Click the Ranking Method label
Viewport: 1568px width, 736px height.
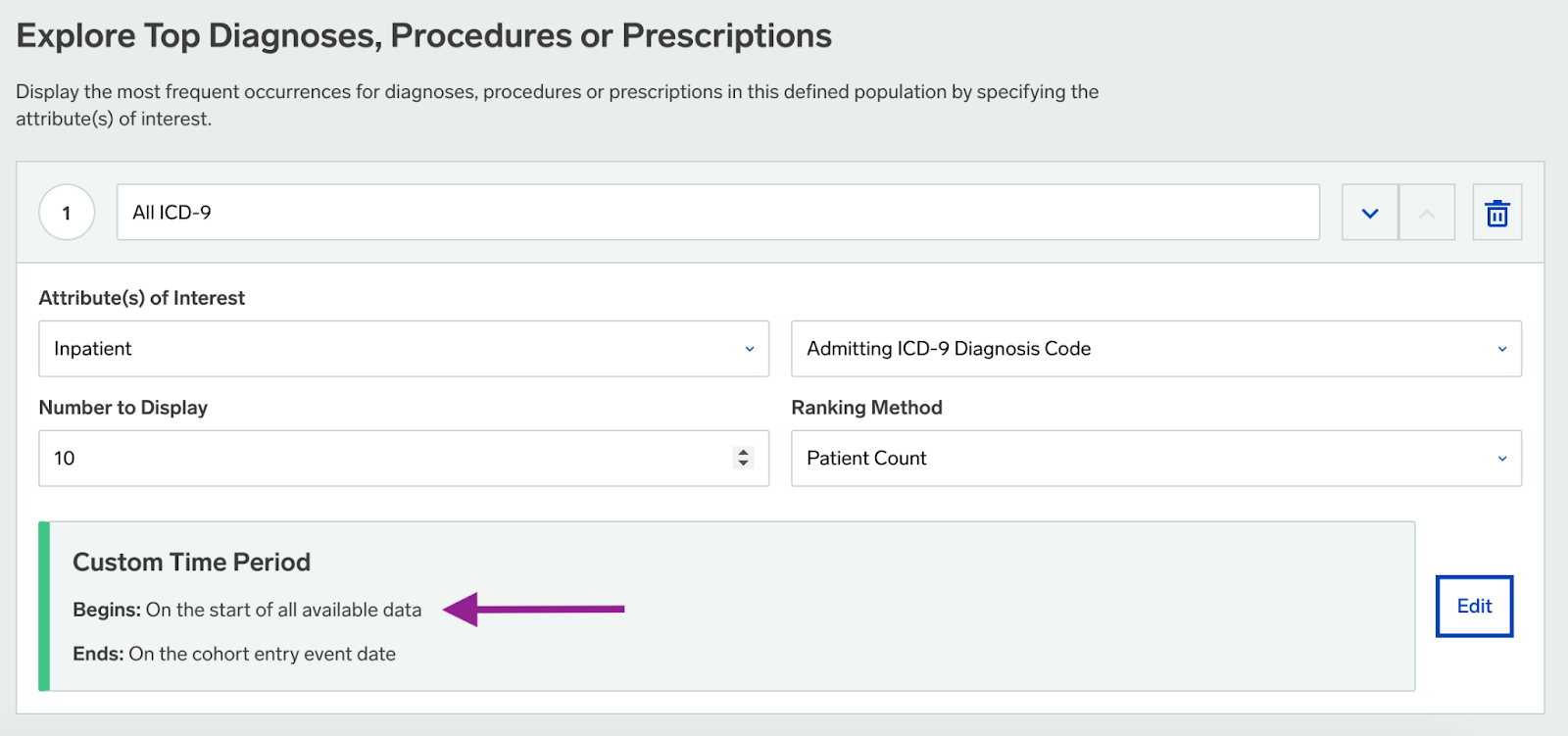[867, 408]
